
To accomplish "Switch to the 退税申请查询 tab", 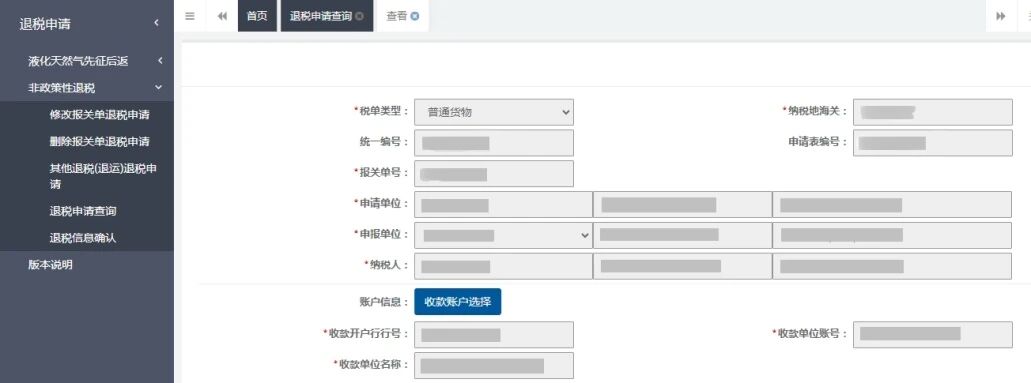I will click(327, 16).
